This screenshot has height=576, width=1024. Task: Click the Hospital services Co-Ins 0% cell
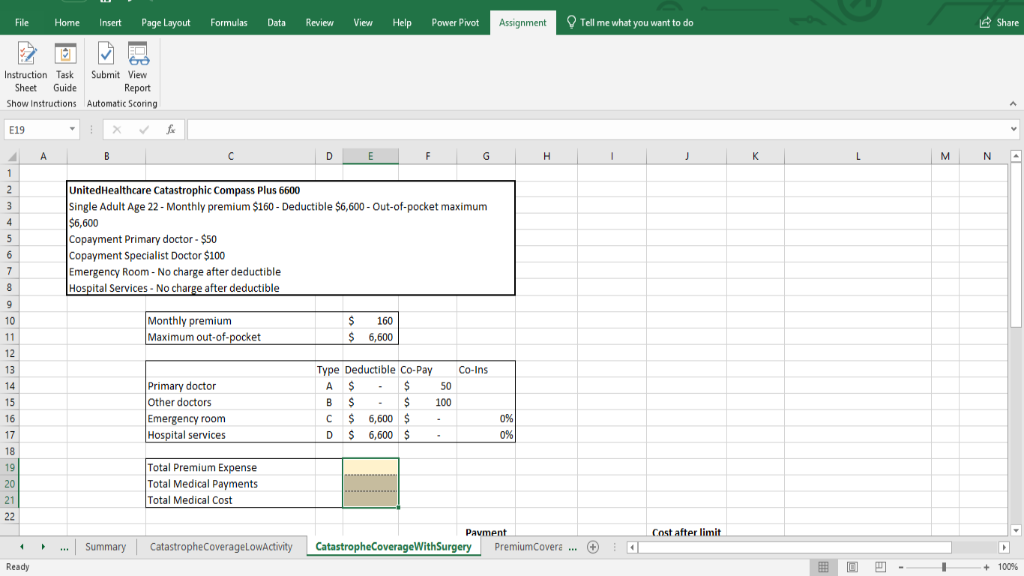pyautogui.click(x=486, y=435)
